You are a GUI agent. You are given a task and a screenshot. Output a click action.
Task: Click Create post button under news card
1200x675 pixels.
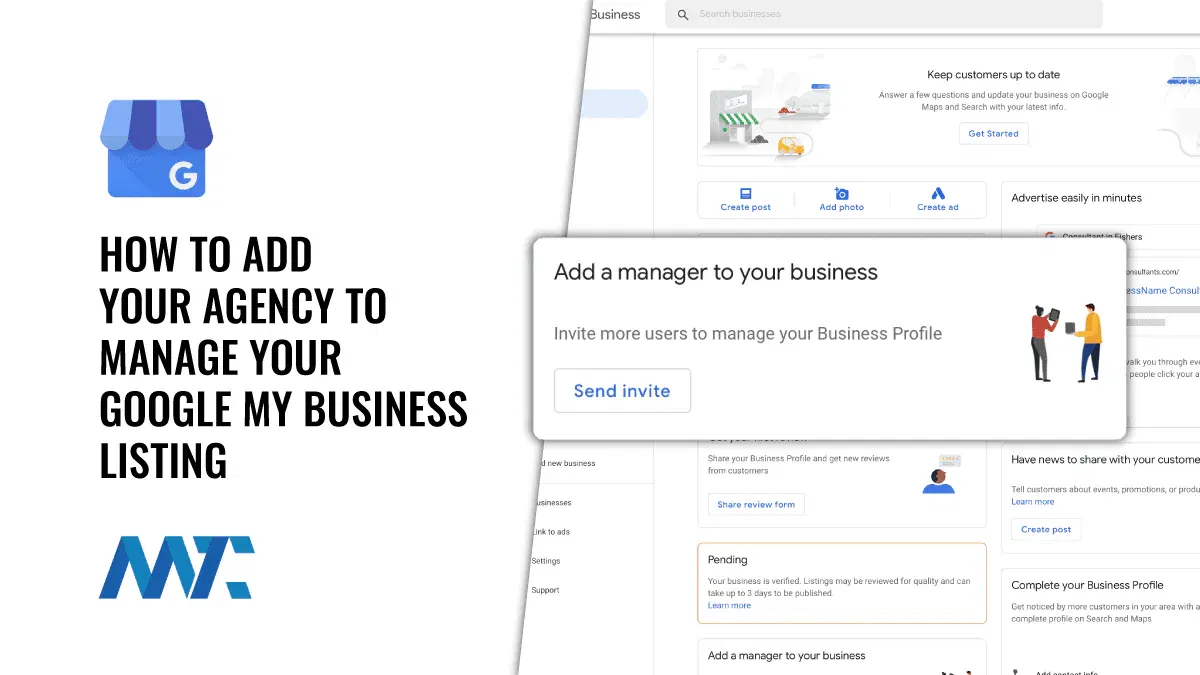(1046, 530)
